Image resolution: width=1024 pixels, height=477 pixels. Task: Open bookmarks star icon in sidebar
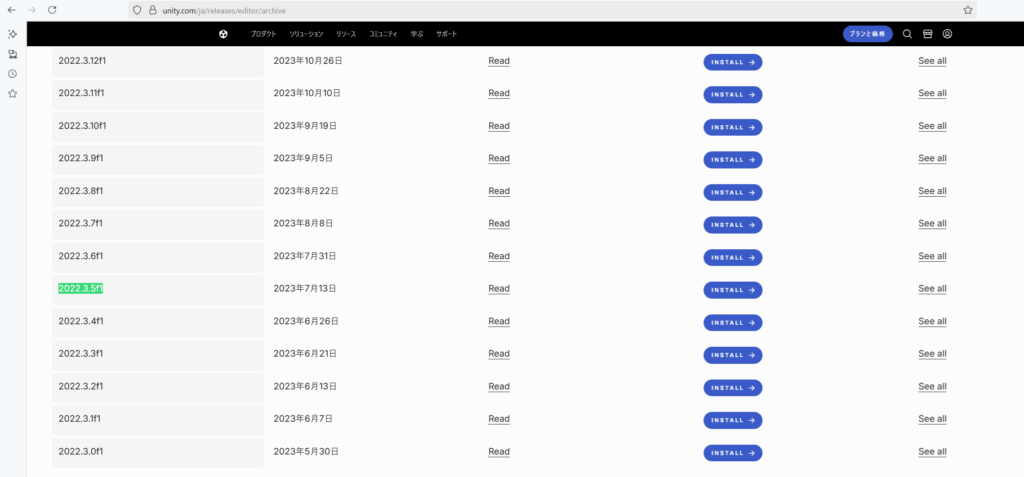coord(12,93)
